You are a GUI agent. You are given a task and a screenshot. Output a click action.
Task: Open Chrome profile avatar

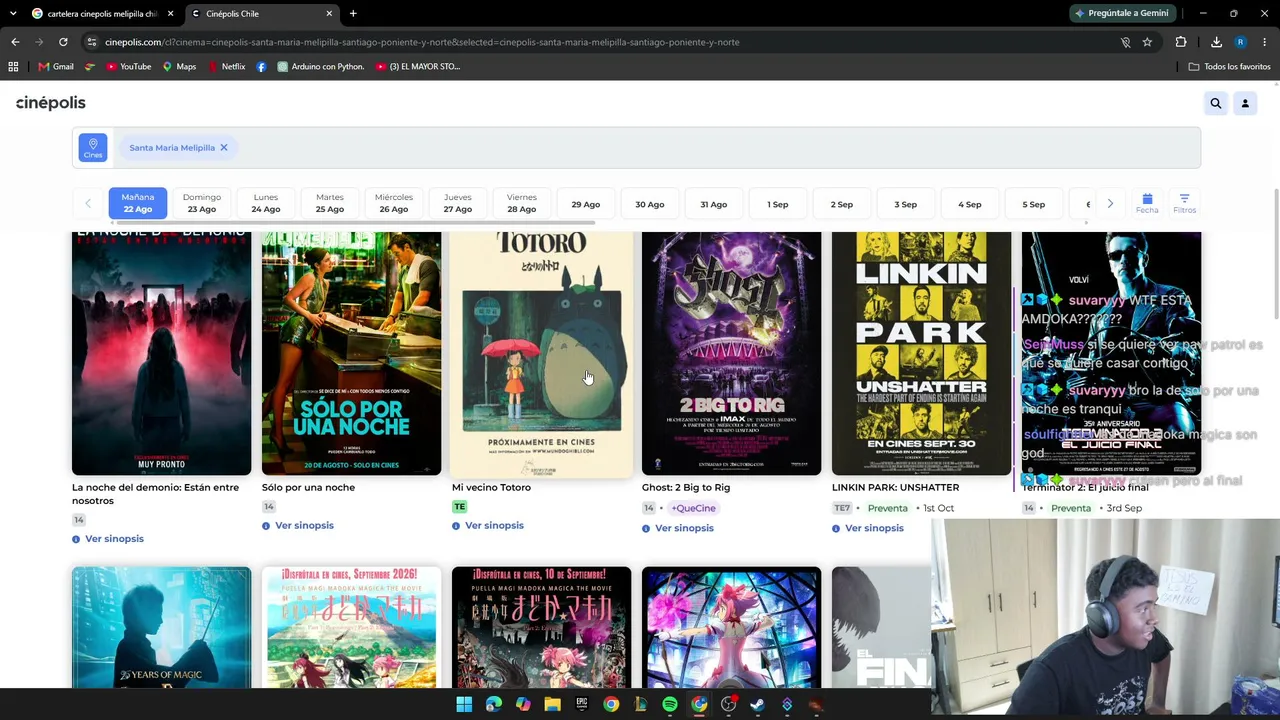pos(1240,42)
